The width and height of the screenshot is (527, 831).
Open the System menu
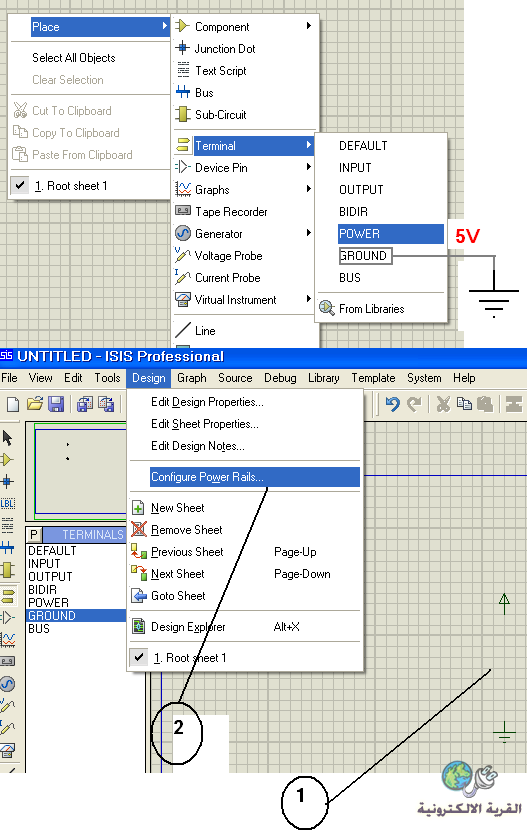click(x=424, y=378)
